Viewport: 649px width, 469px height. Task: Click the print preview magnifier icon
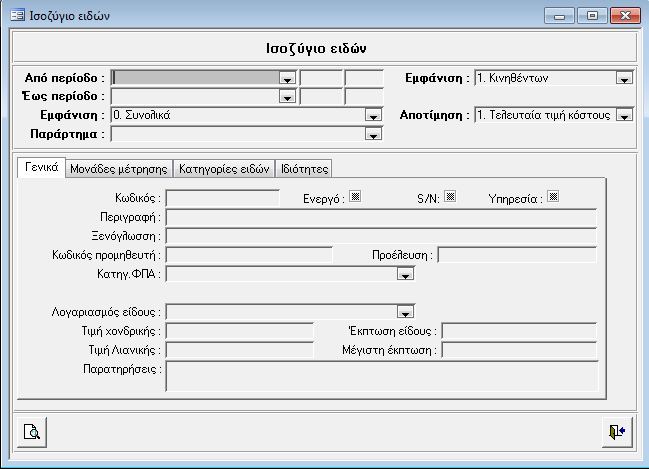pyautogui.click(x=33, y=432)
